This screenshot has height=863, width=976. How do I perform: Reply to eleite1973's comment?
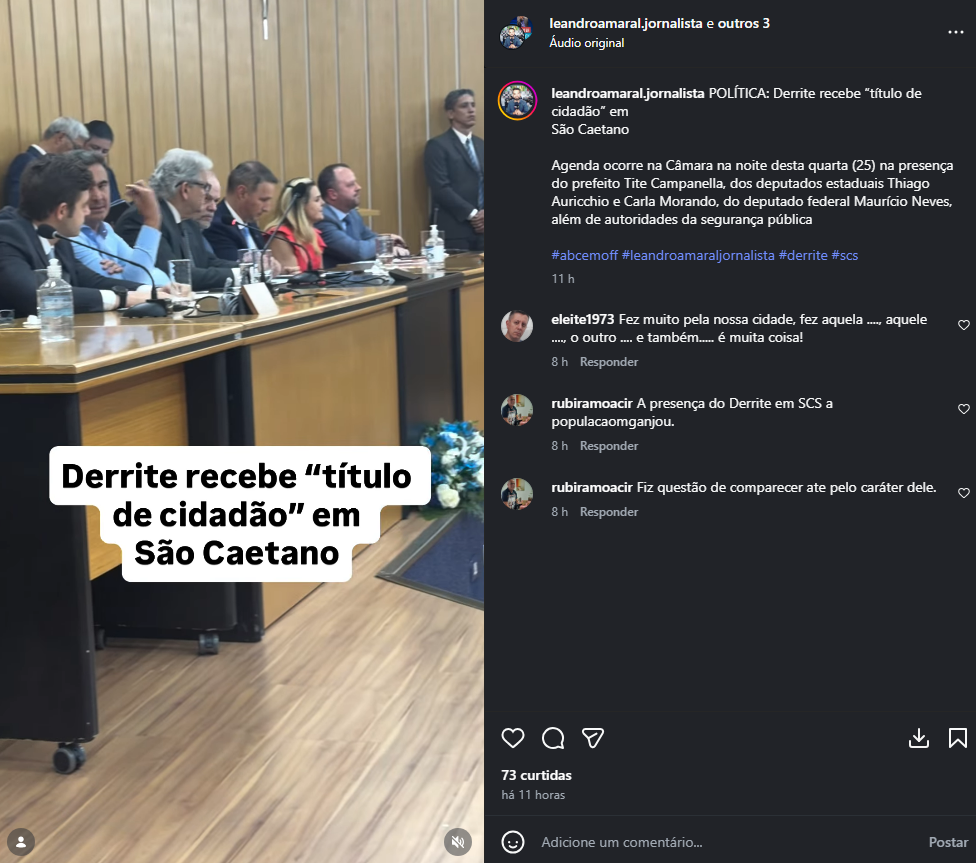(609, 362)
